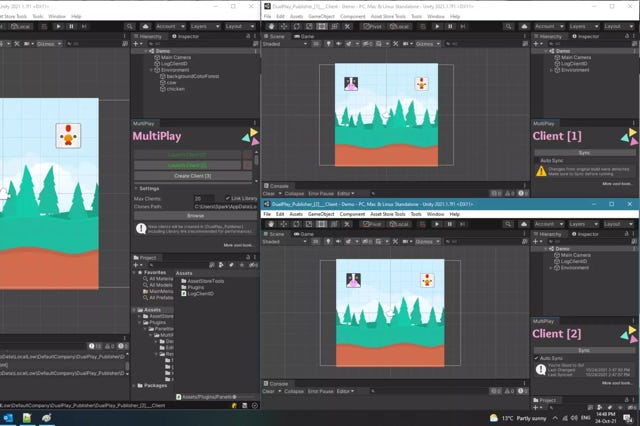Click Play in the Client 2 window
Image resolution: width=640 pixels, height=426 pixels.
click(x=437, y=224)
